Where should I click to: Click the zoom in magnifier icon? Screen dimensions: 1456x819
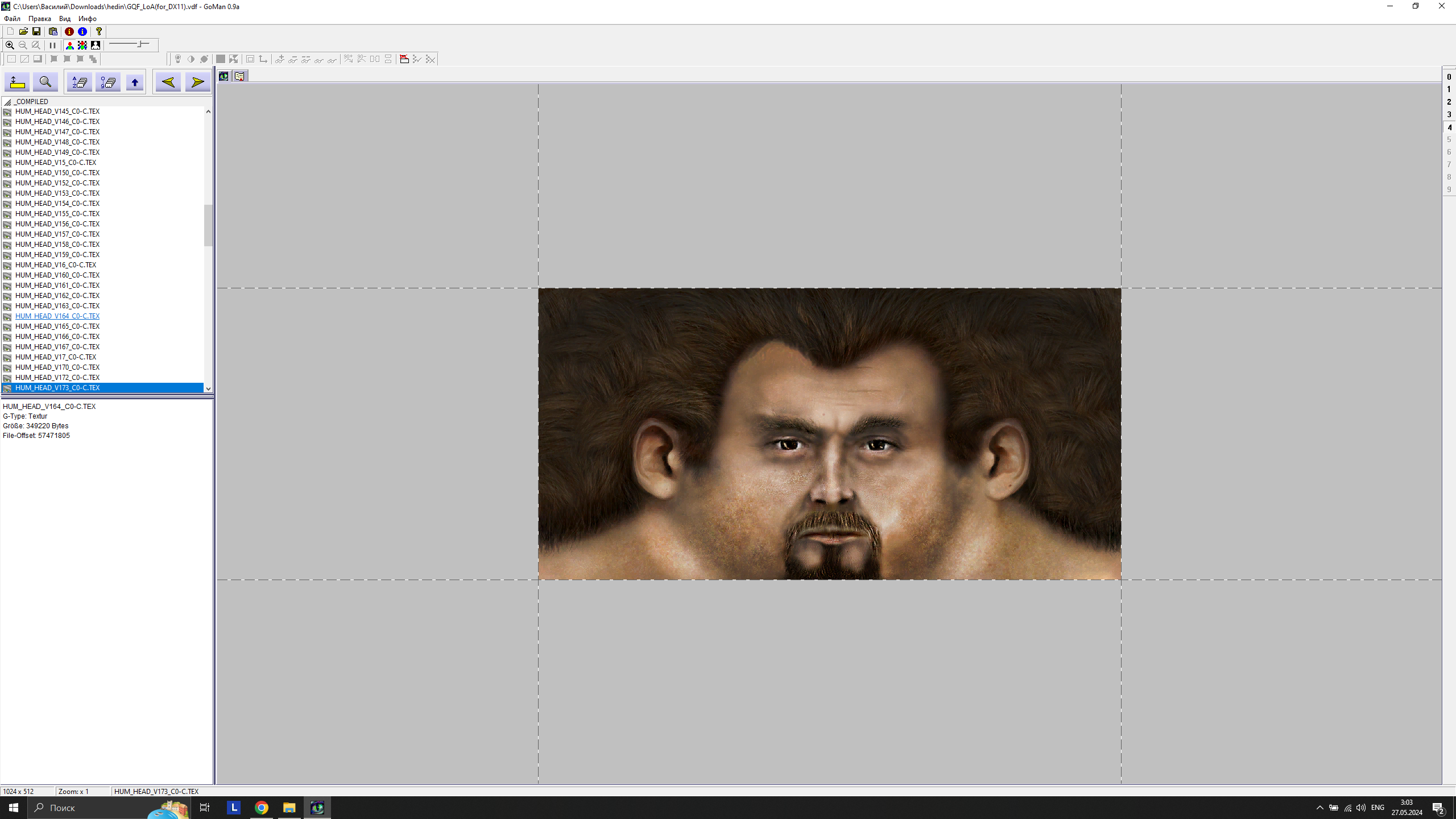10,45
